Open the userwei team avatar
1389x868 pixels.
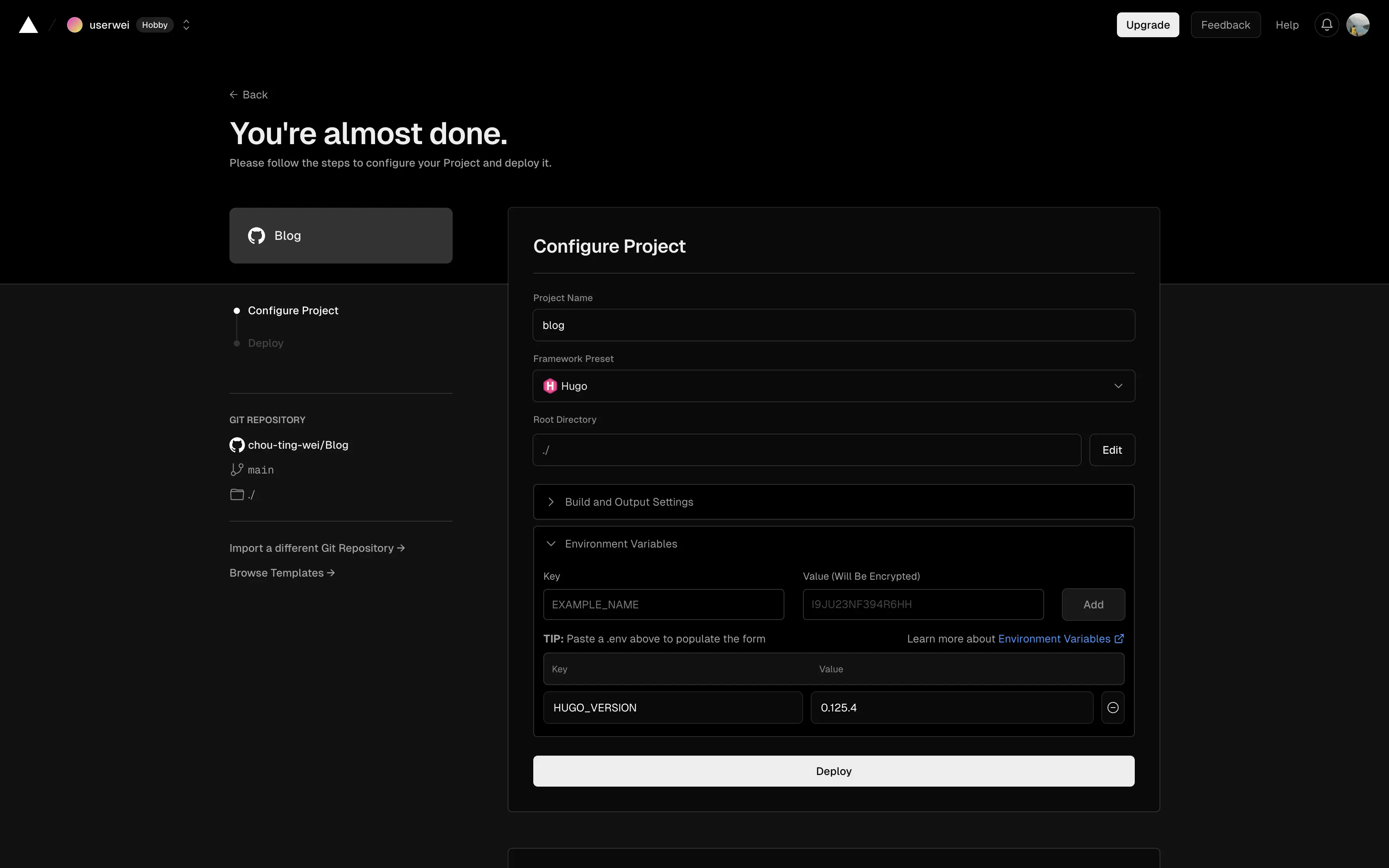[x=75, y=25]
